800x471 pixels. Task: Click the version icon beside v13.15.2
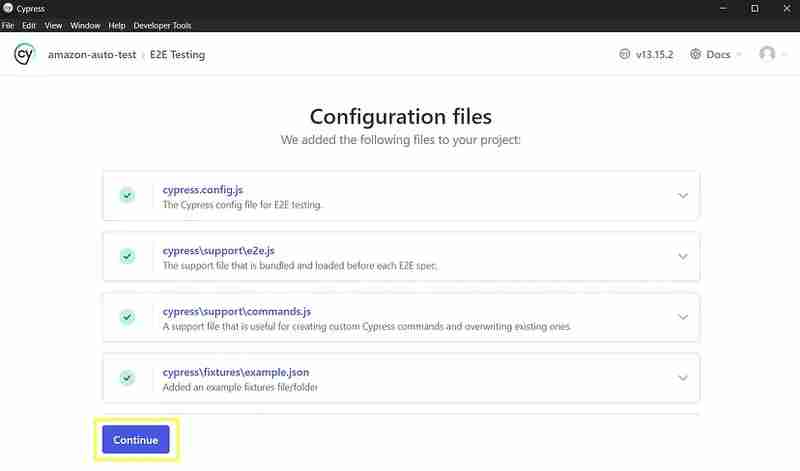626,55
